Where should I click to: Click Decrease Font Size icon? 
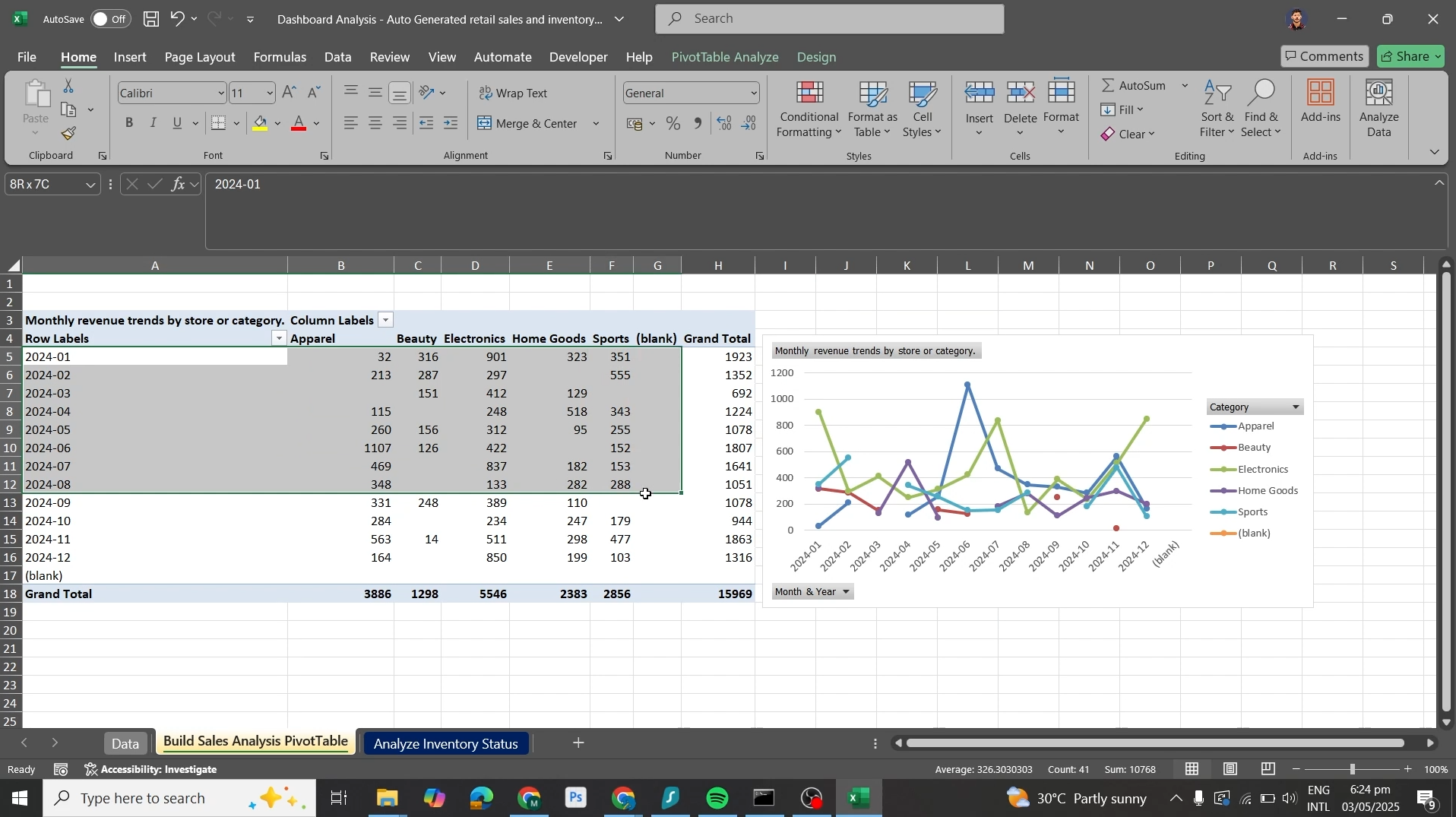coord(314,93)
